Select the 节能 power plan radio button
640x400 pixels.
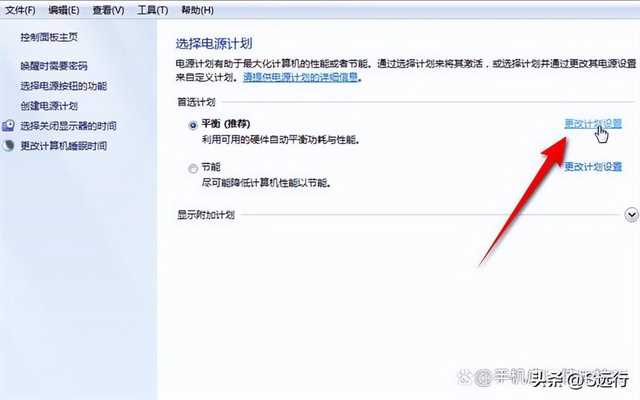pos(193,169)
